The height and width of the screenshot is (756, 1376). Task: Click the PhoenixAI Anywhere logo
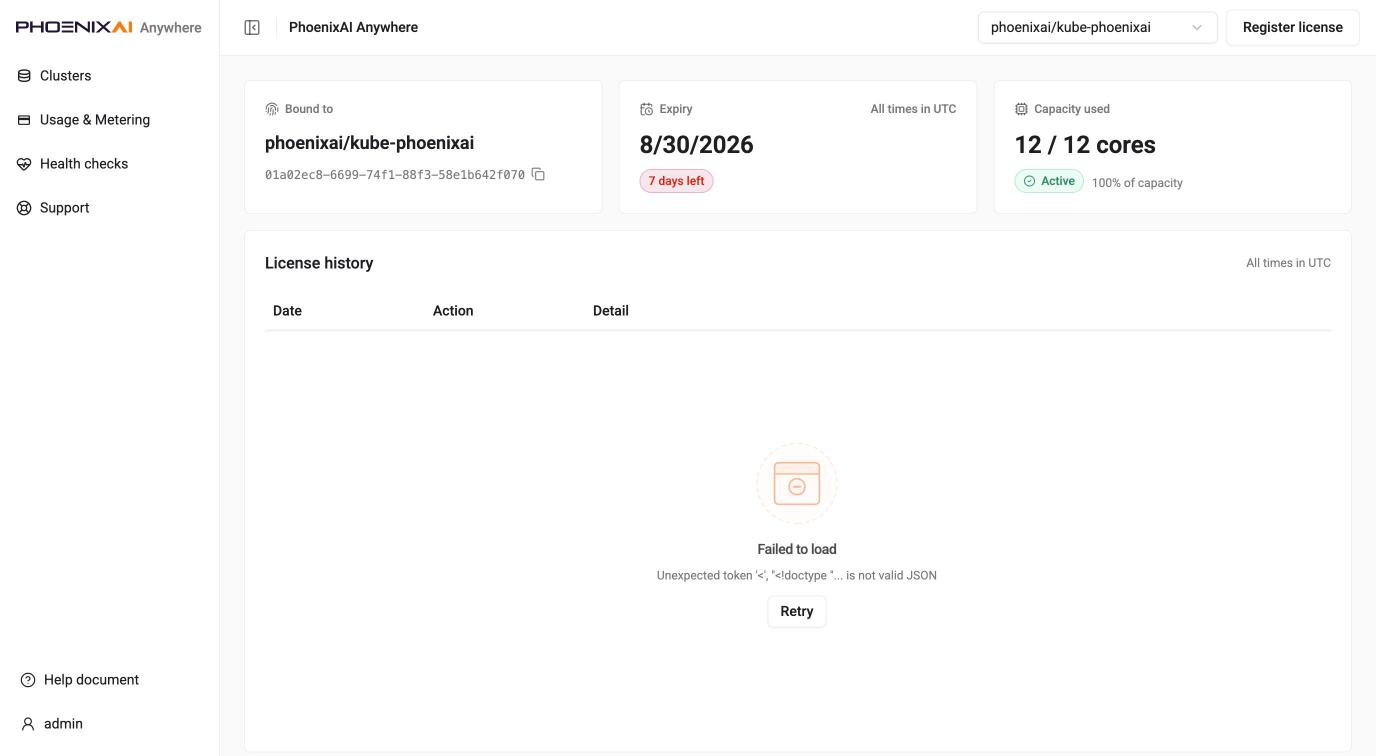pyautogui.click(x=109, y=27)
